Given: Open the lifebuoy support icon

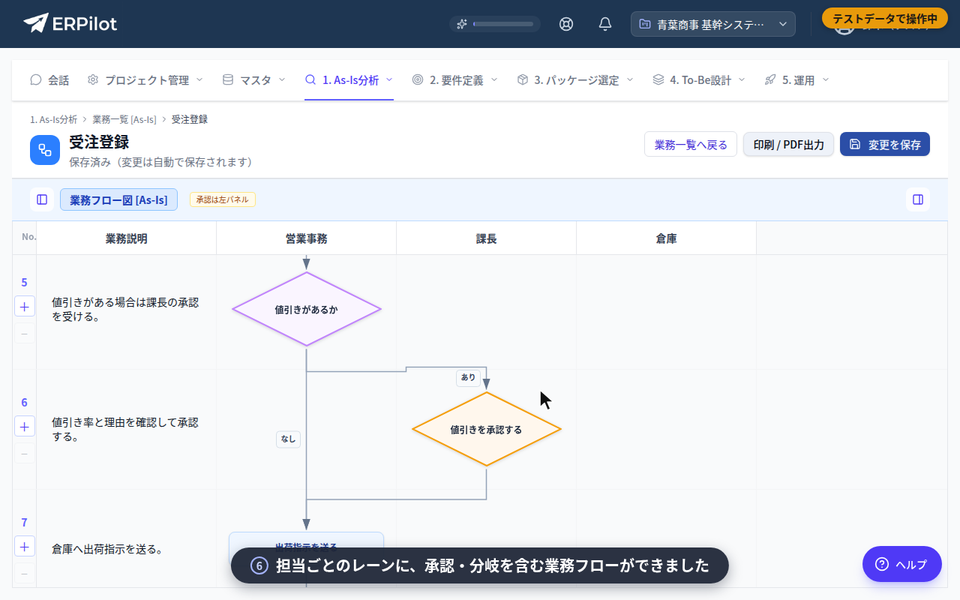Looking at the screenshot, I should (566, 24).
